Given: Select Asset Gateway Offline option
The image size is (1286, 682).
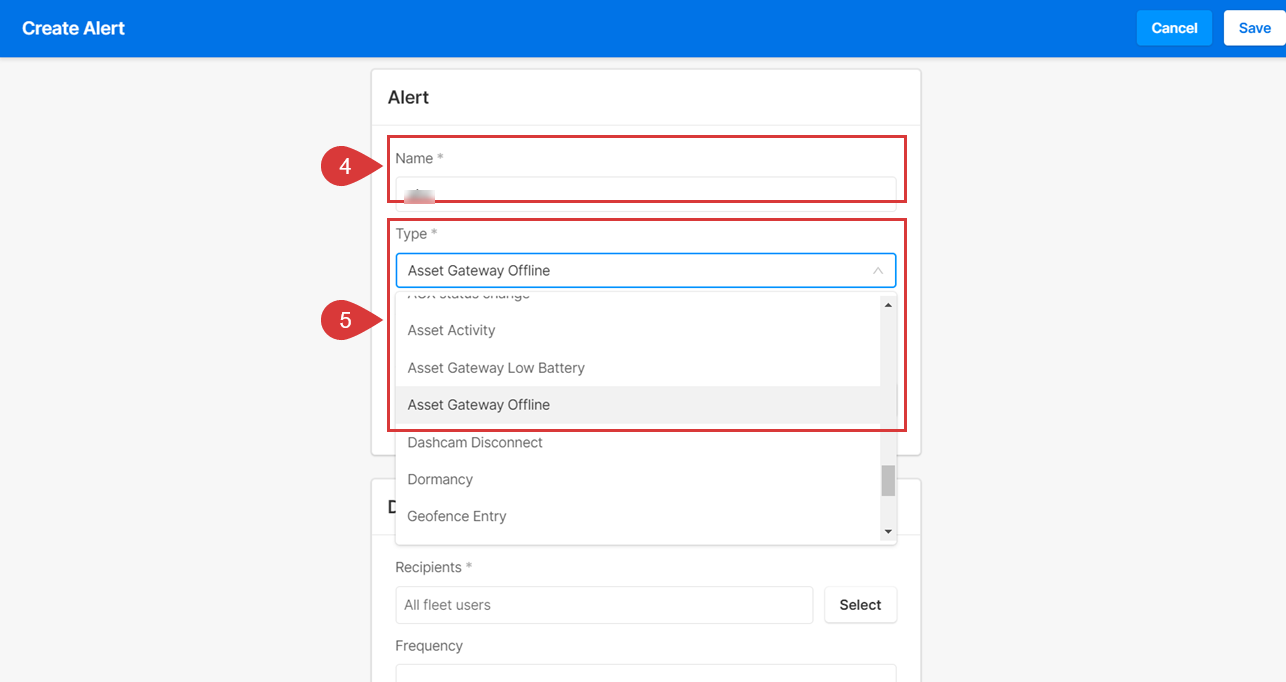Looking at the screenshot, I should click(638, 405).
